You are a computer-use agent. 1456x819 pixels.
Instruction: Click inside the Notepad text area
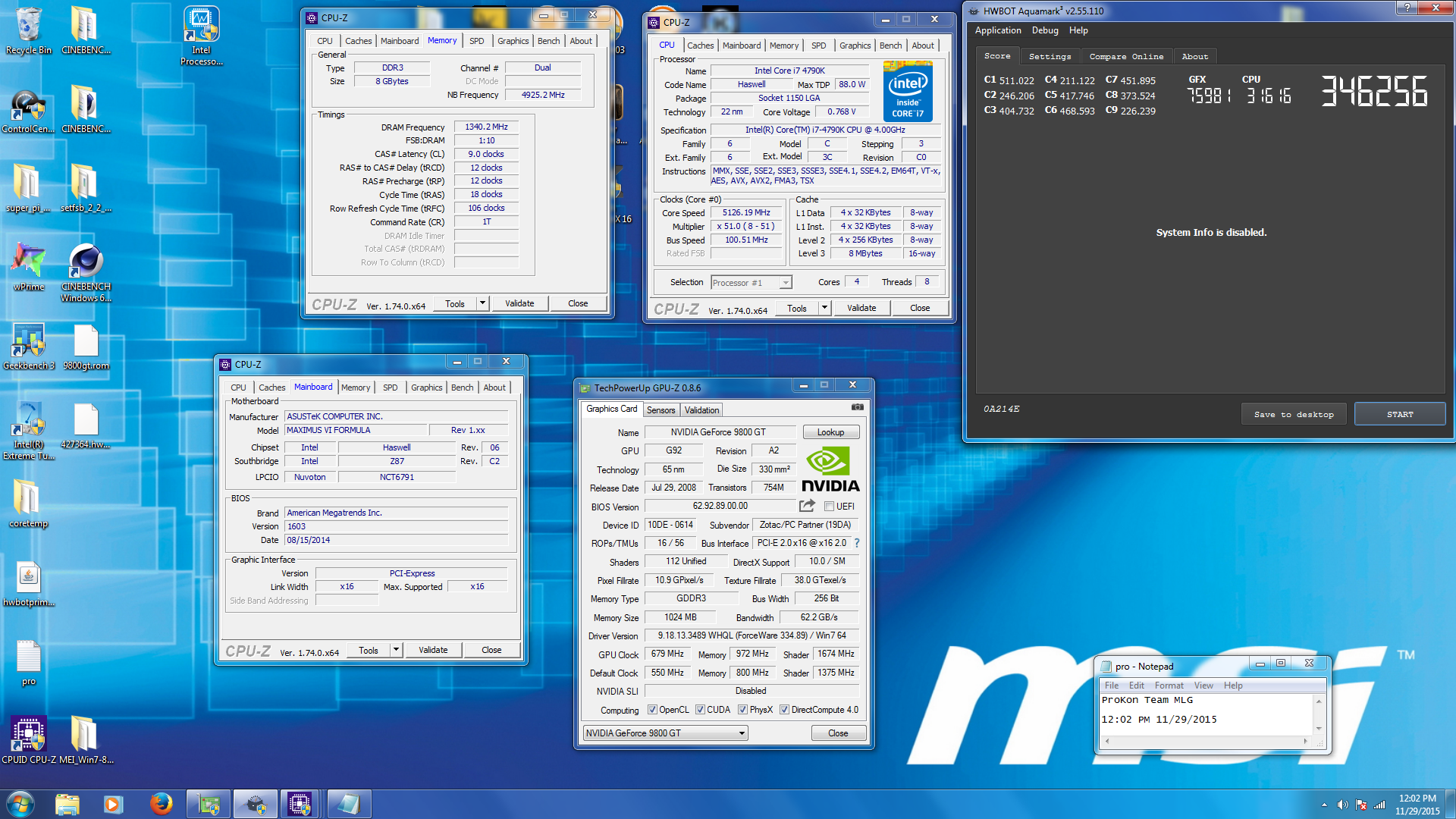point(1207,714)
